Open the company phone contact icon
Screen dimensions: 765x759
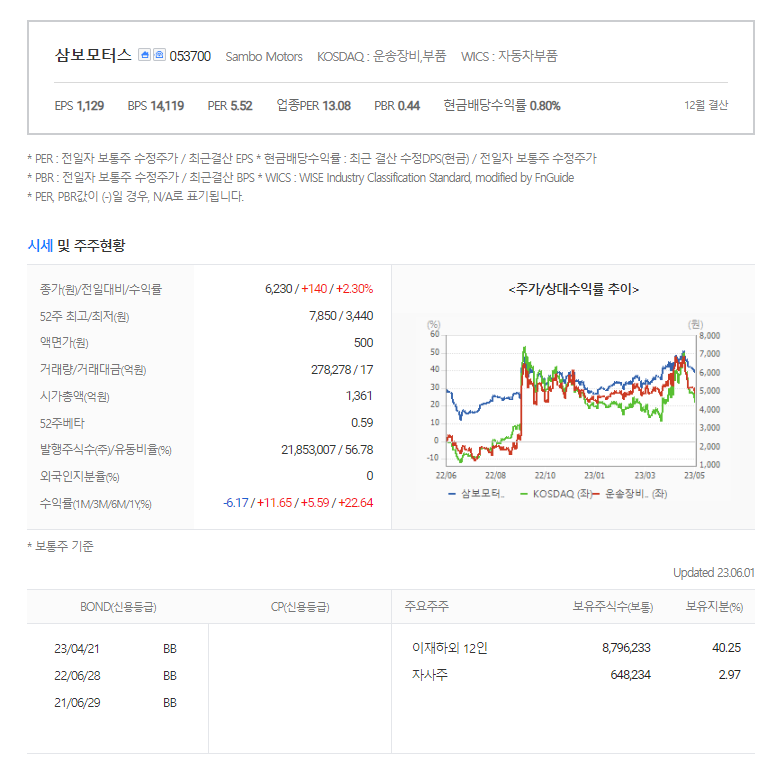click(160, 55)
